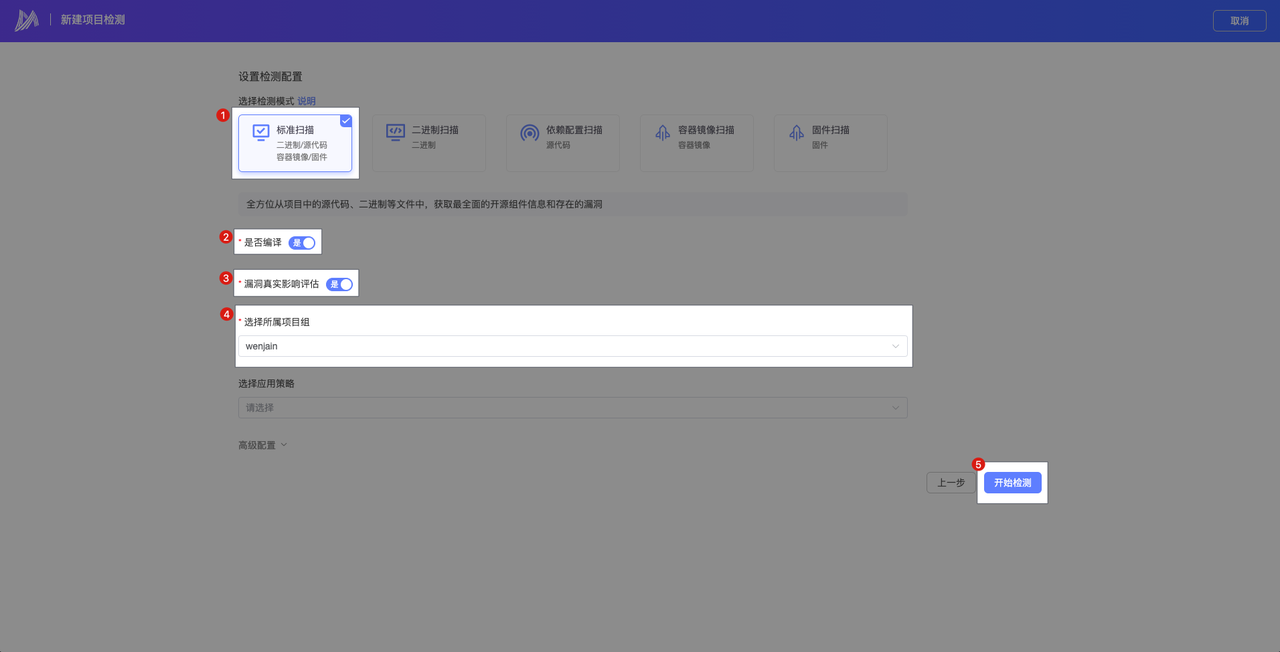
Task: Select the 二进制扫描 detection mode card
Action: click(429, 142)
